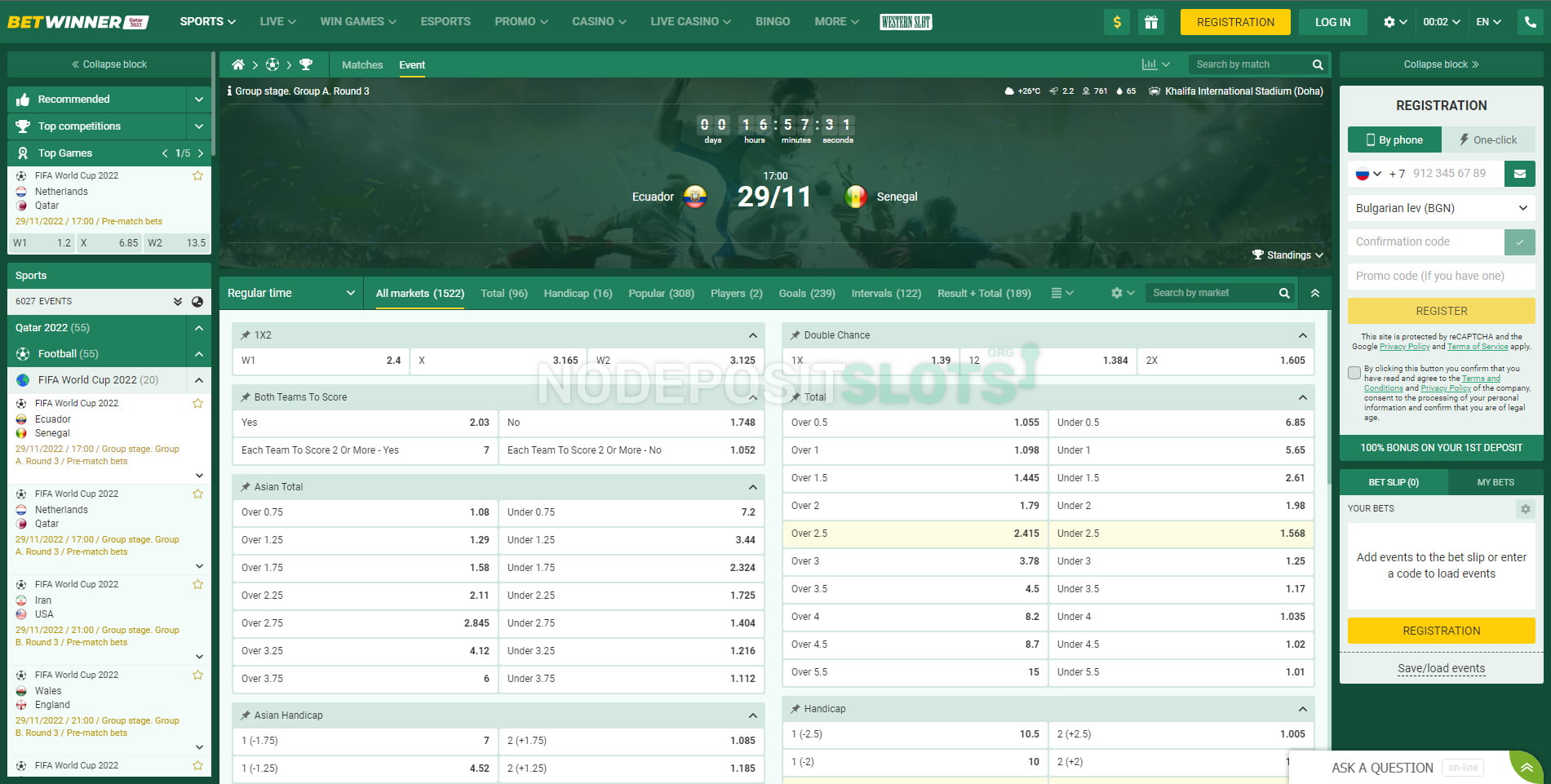Select the Handicap (16) markets tab
The width and height of the screenshot is (1551, 784).
pyautogui.click(x=578, y=293)
